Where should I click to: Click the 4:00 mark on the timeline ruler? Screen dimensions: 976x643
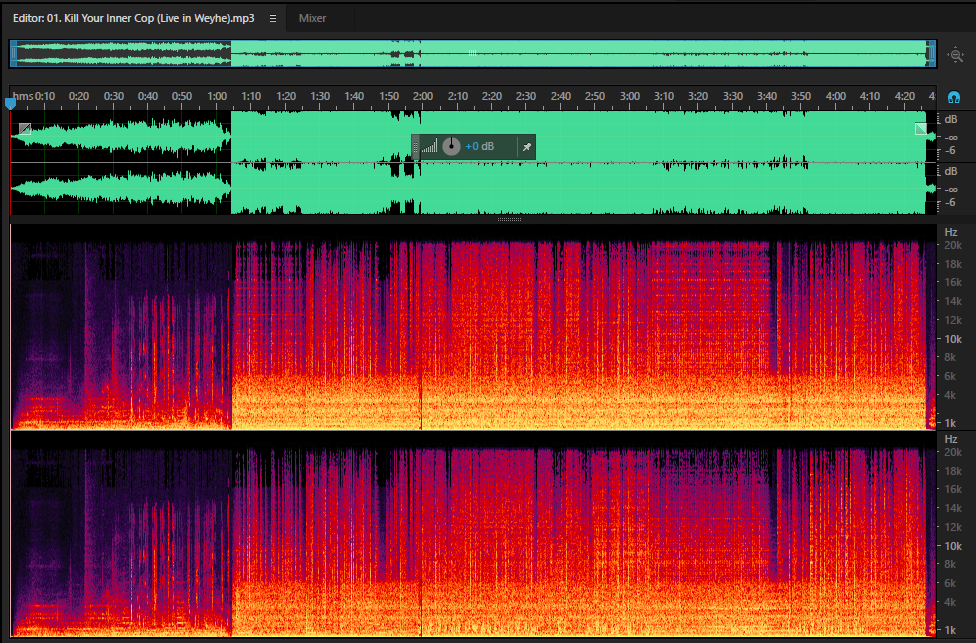coord(835,96)
